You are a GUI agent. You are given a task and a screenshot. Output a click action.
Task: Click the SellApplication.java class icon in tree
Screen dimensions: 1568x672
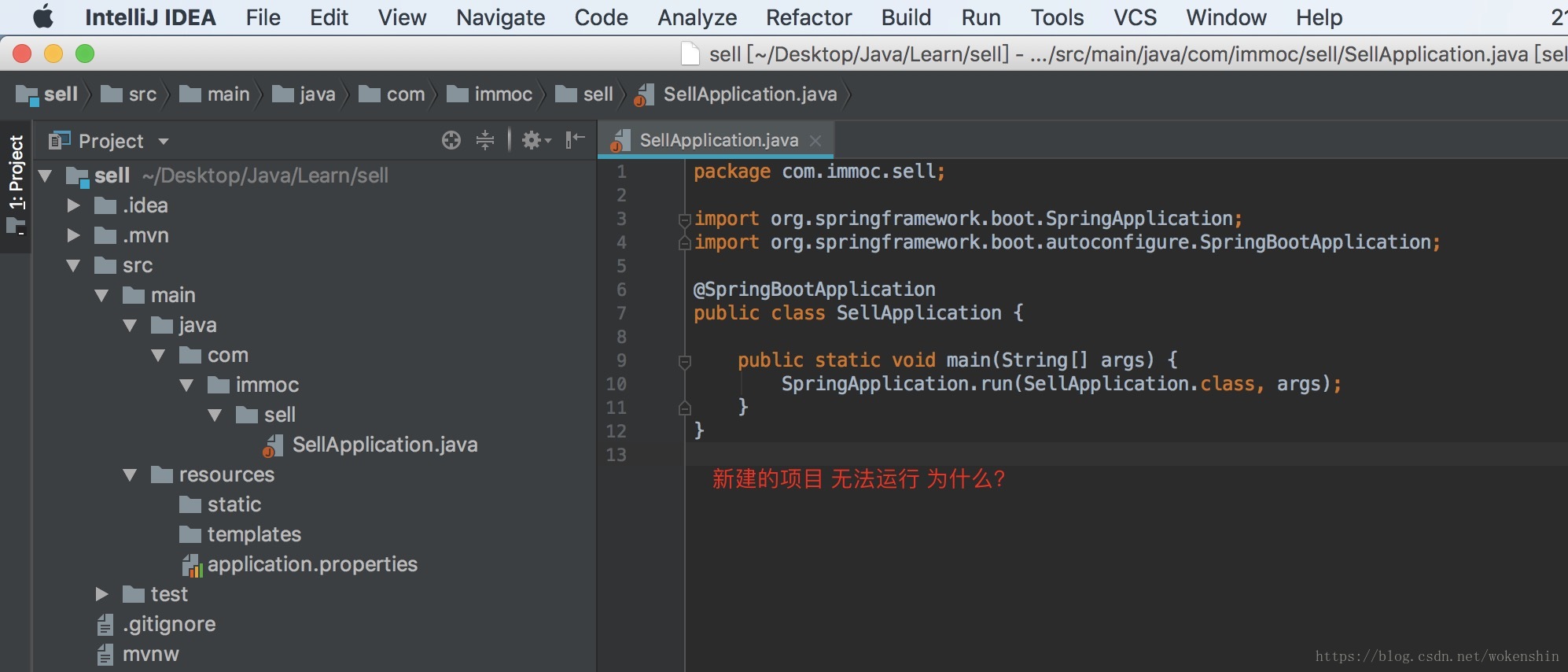(272, 446)
